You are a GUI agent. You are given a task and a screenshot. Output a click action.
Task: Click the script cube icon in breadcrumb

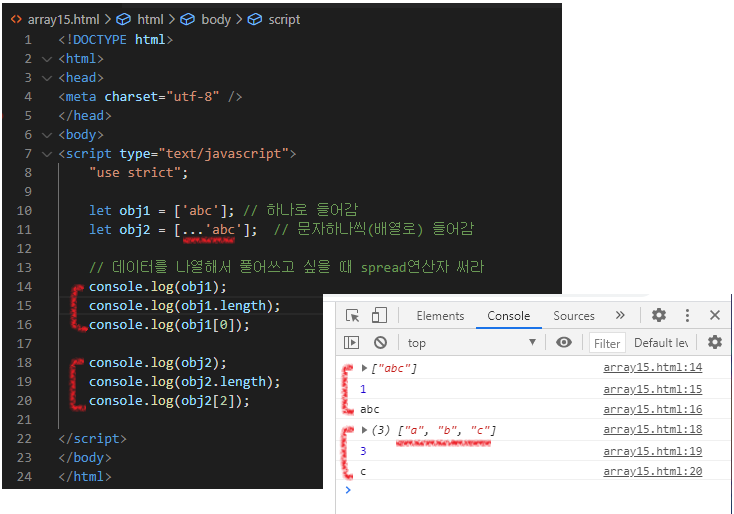[255, 19]
